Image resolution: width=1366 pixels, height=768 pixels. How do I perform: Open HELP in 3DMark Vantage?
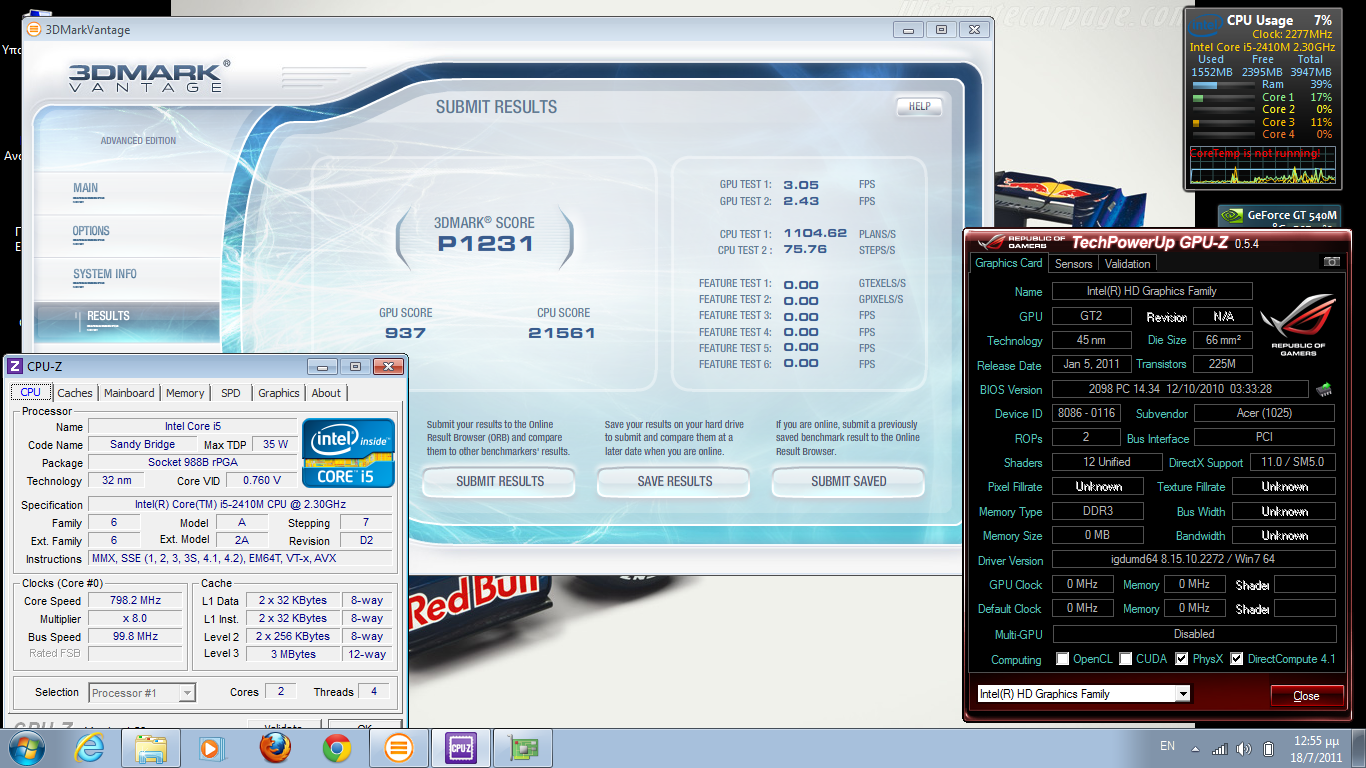click(x=919, y=106)
